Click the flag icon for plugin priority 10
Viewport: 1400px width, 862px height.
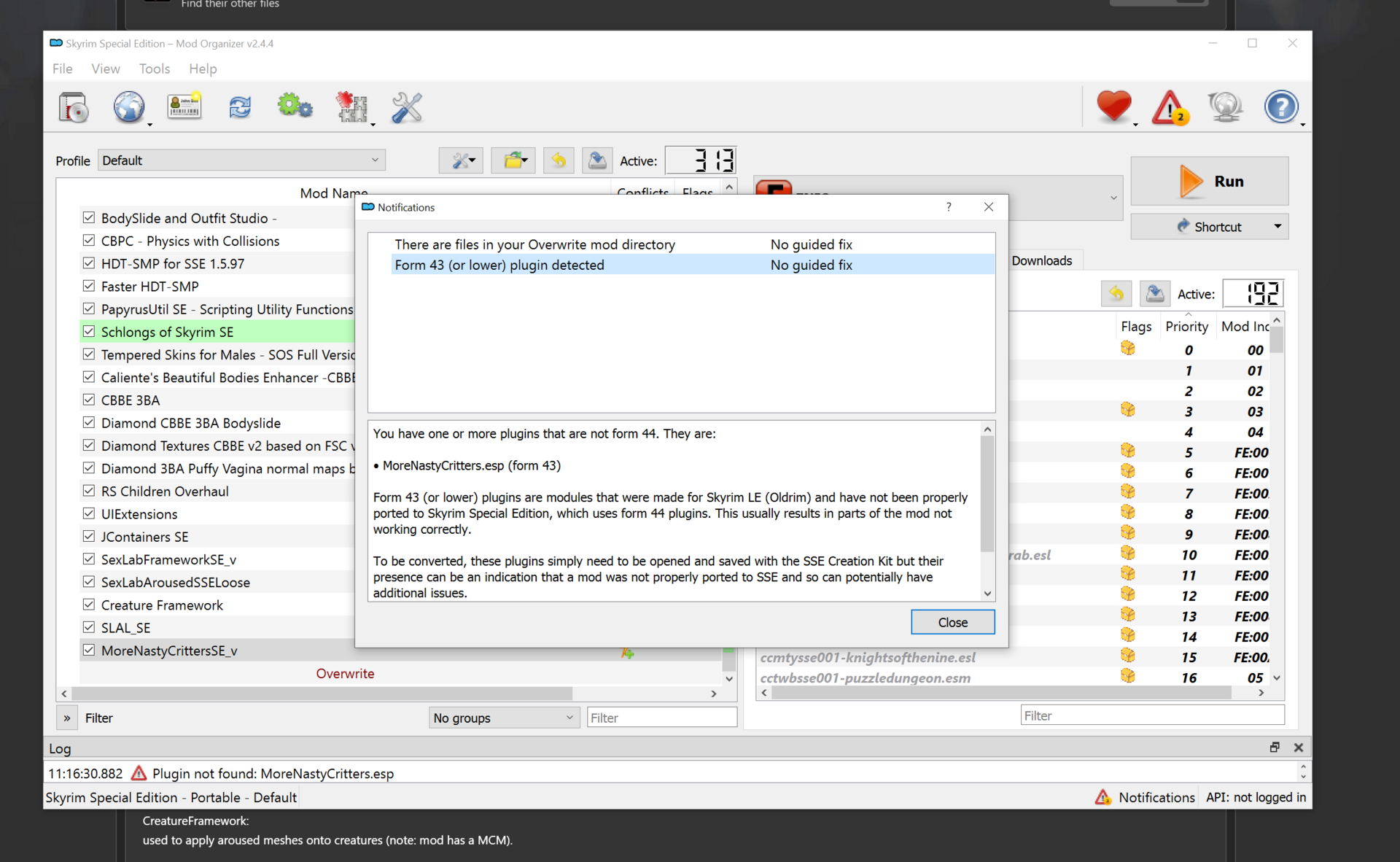click(1128, 554)
